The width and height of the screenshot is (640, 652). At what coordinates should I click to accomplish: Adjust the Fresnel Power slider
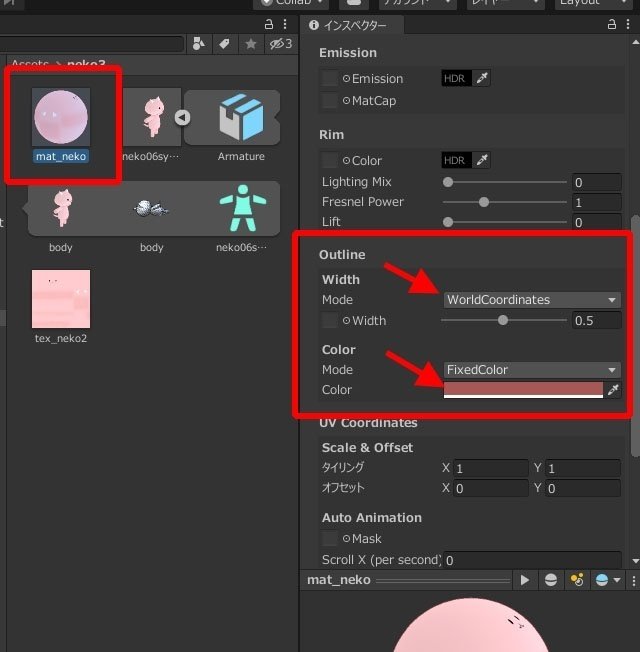point(504,202)
